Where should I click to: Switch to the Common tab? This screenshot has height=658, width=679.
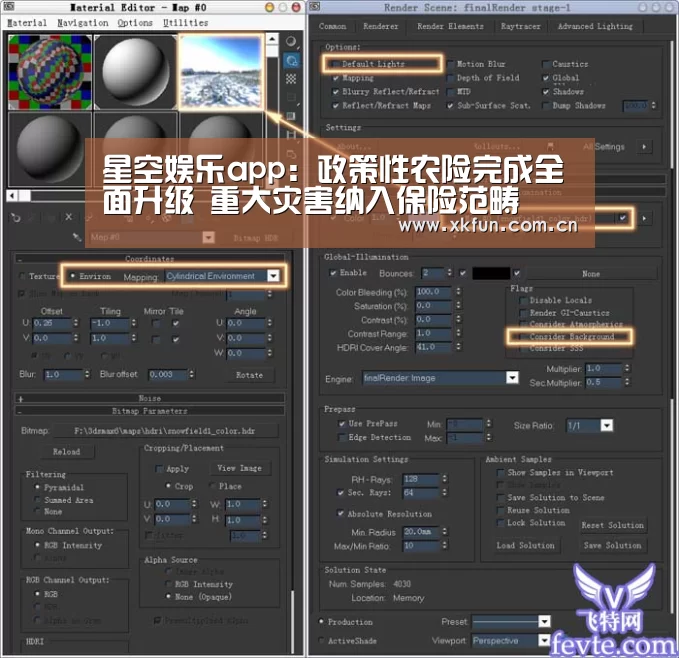333,26
